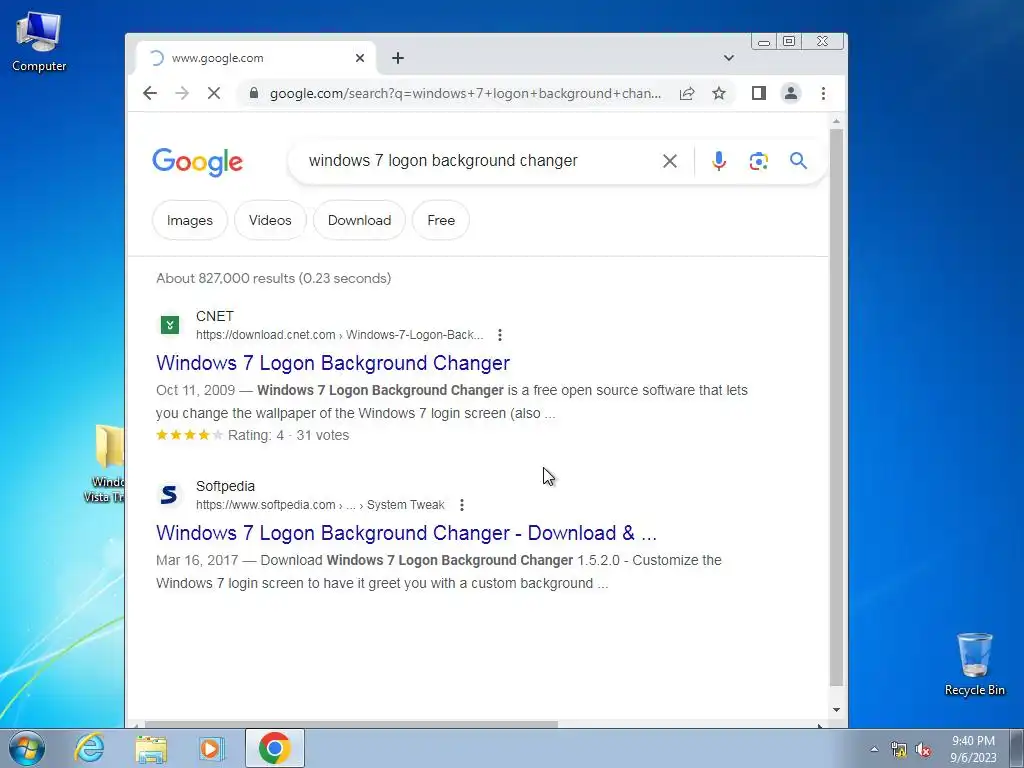The height and width of the screenshot is (768, 1024).
Task: Go to Google home via the logo
Action: click(197, 162)
